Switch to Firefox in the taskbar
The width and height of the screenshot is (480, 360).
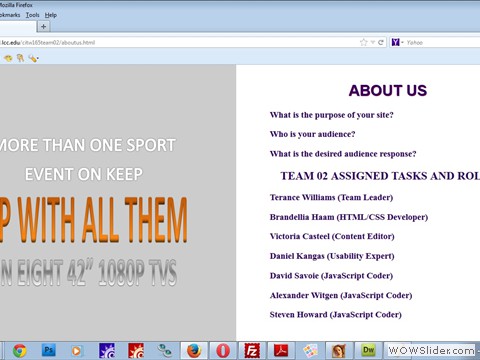(x=194, y=351)
